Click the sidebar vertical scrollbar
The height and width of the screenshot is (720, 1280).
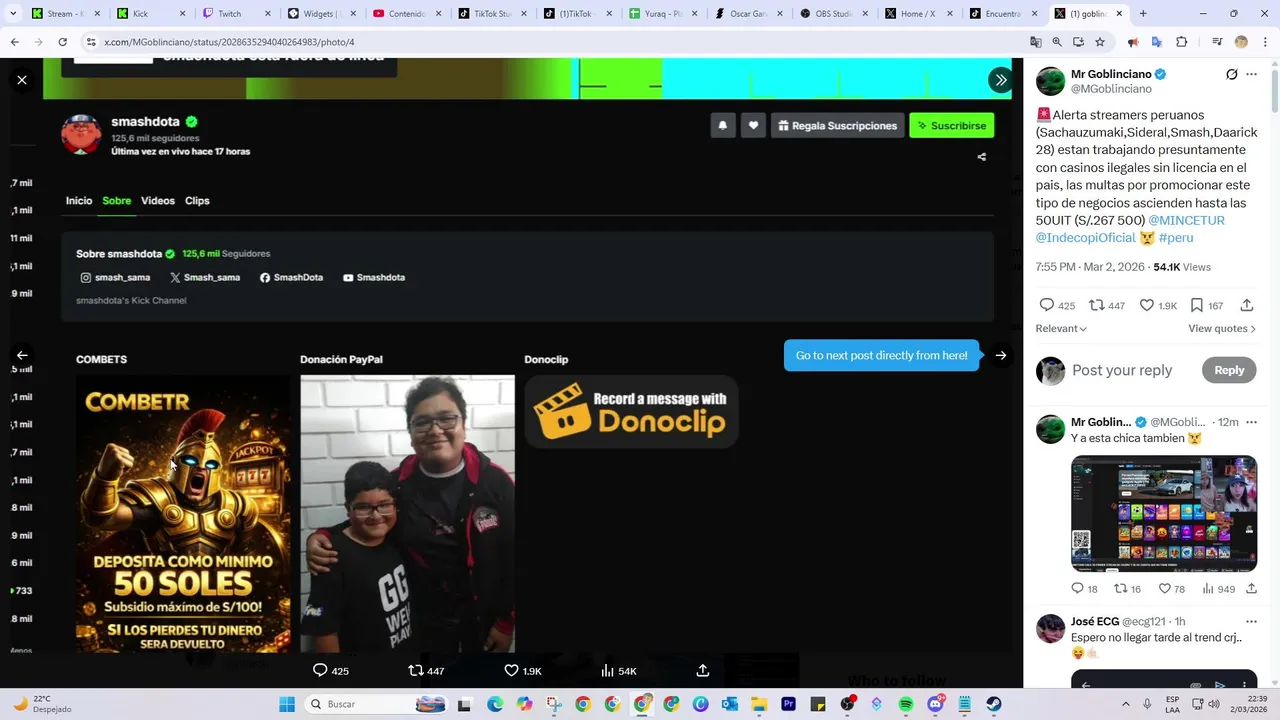tap(1275, 372)
